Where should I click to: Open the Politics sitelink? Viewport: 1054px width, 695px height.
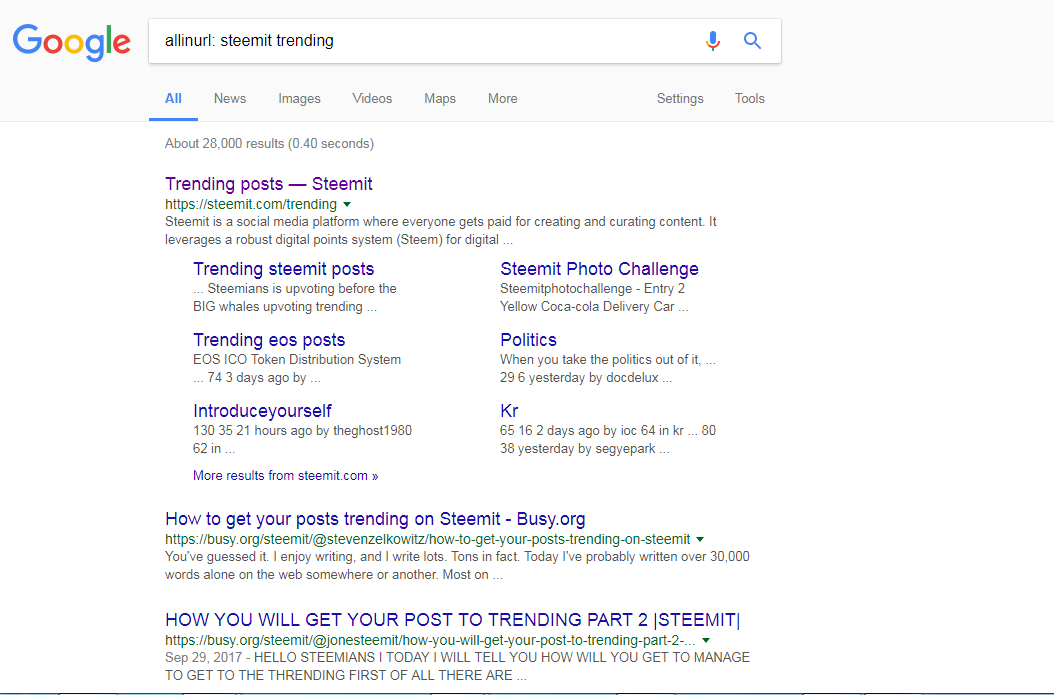tap(528, 339)
